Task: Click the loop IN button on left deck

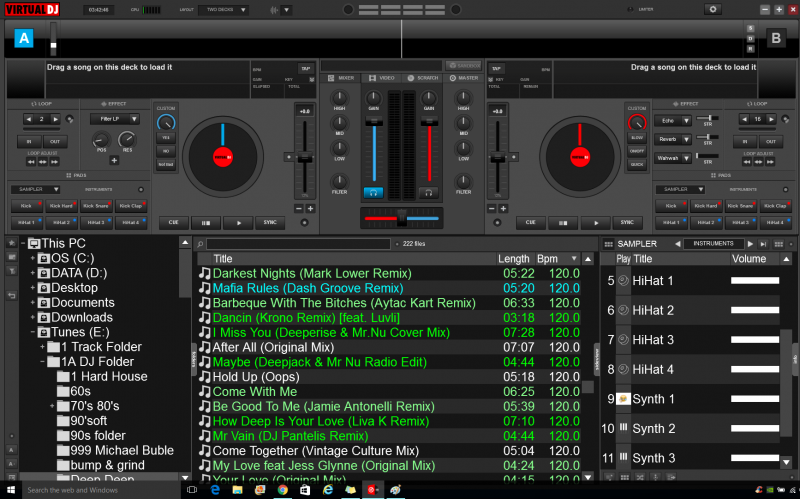Action: point(30,142)
